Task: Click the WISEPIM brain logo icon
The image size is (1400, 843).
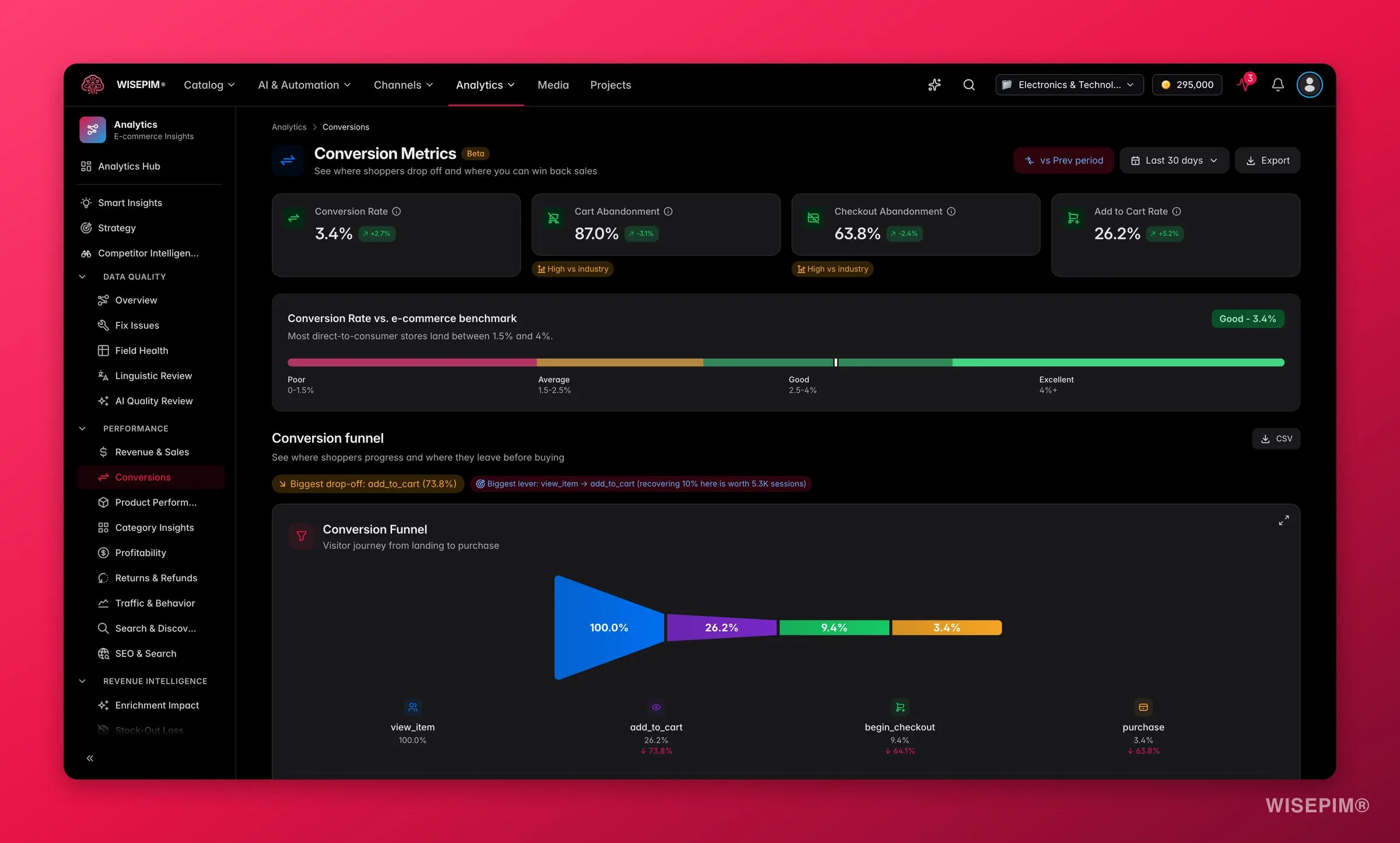Action: [x=93, y=85]
